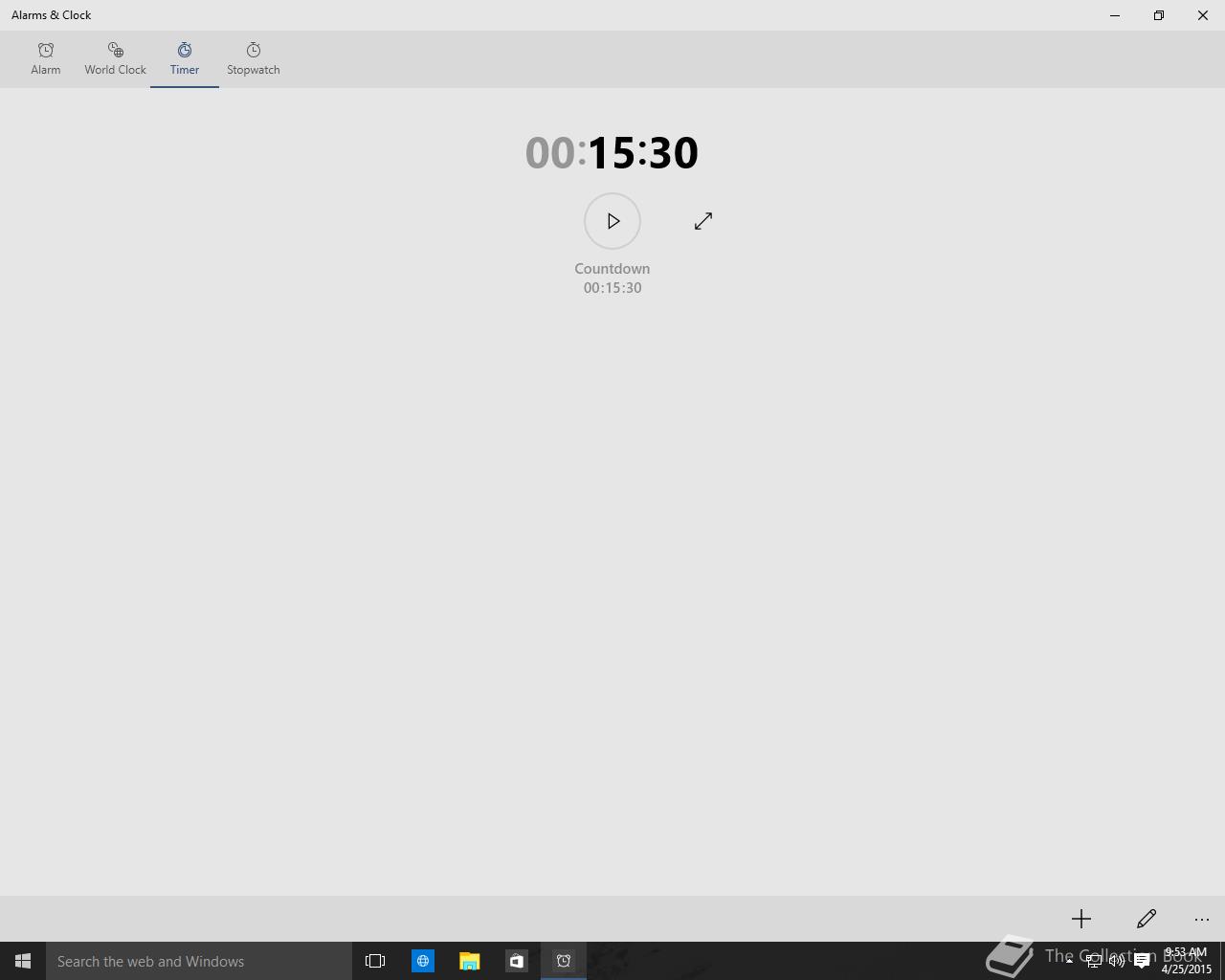The width and height of the screenshot is (1225, 980).
Task: Start the countdown timer with play button
Action: pyautogui.click(x=612, y=221)
